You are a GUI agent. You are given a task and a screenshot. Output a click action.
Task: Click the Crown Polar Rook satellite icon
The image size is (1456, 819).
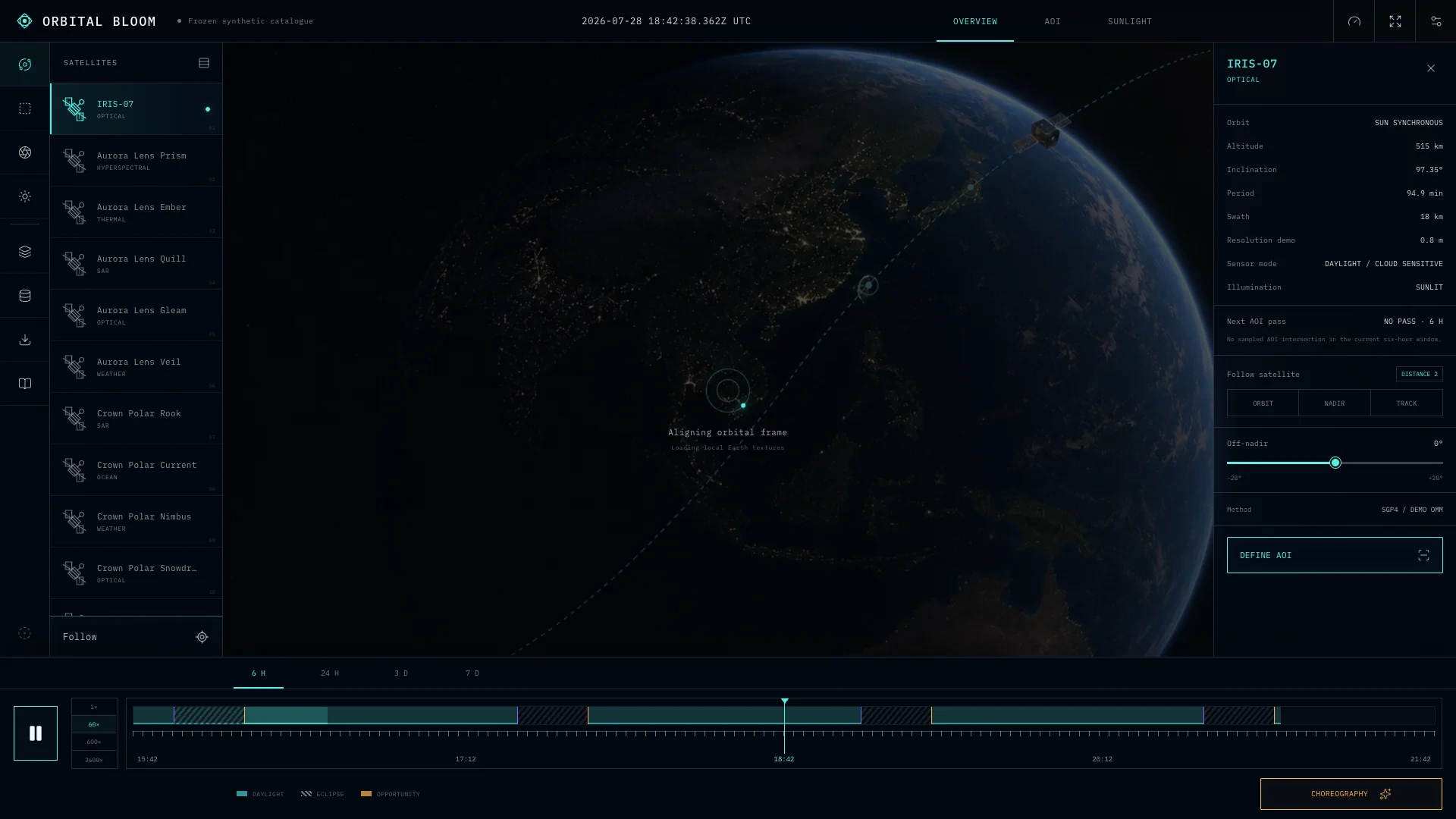click(x=74, y=419)
